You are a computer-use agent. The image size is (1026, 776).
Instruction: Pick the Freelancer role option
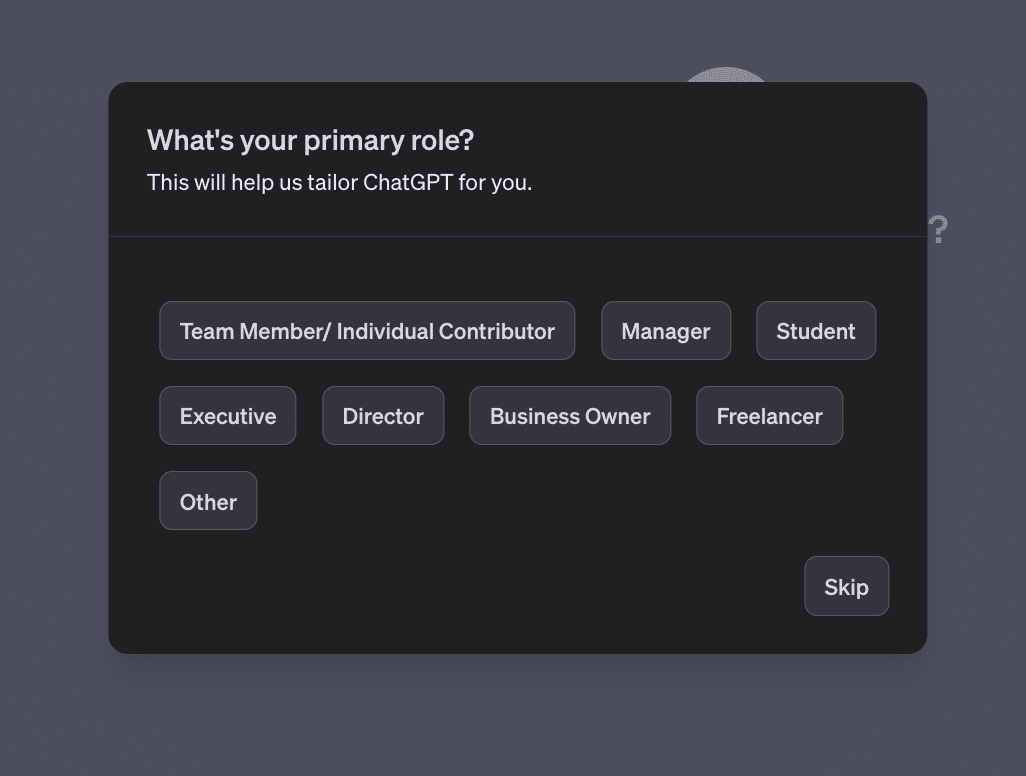[770, 416]
